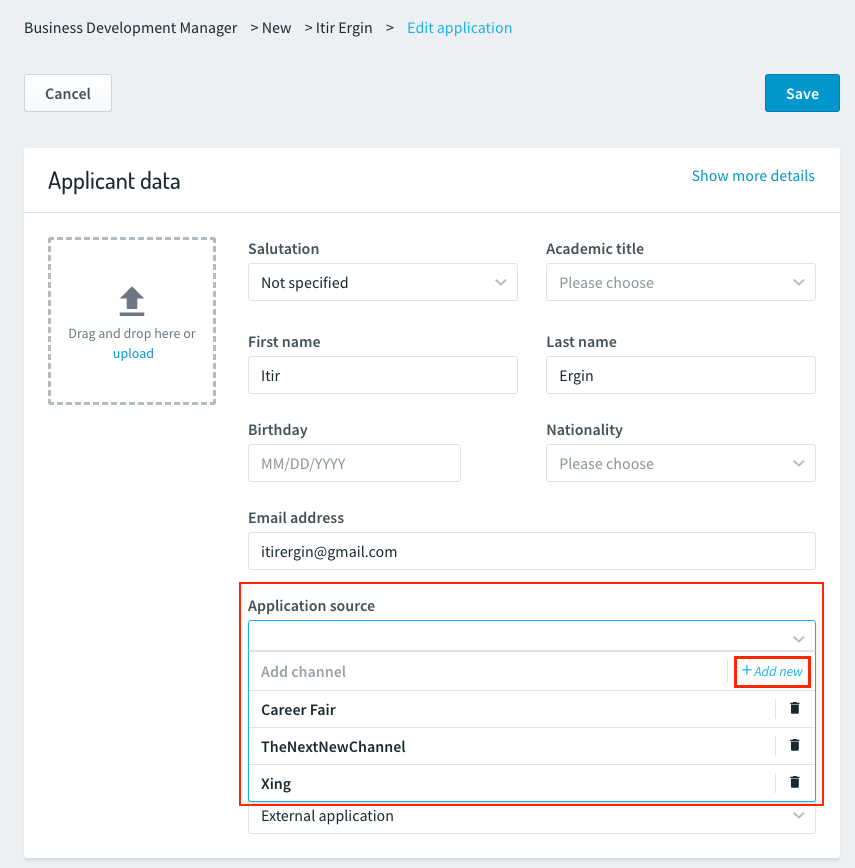
Task: Go to Itir Ergin breadcrumb
Action: (x=344, y=28)
